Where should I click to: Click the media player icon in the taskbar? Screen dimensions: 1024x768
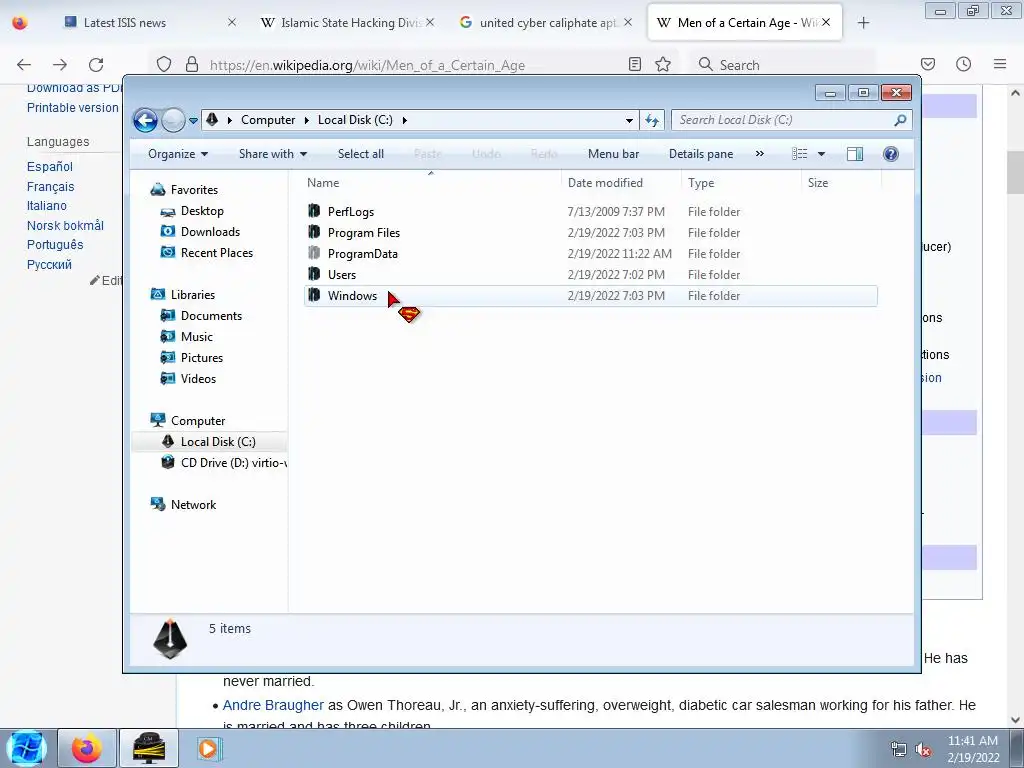(x=208, y=748)
